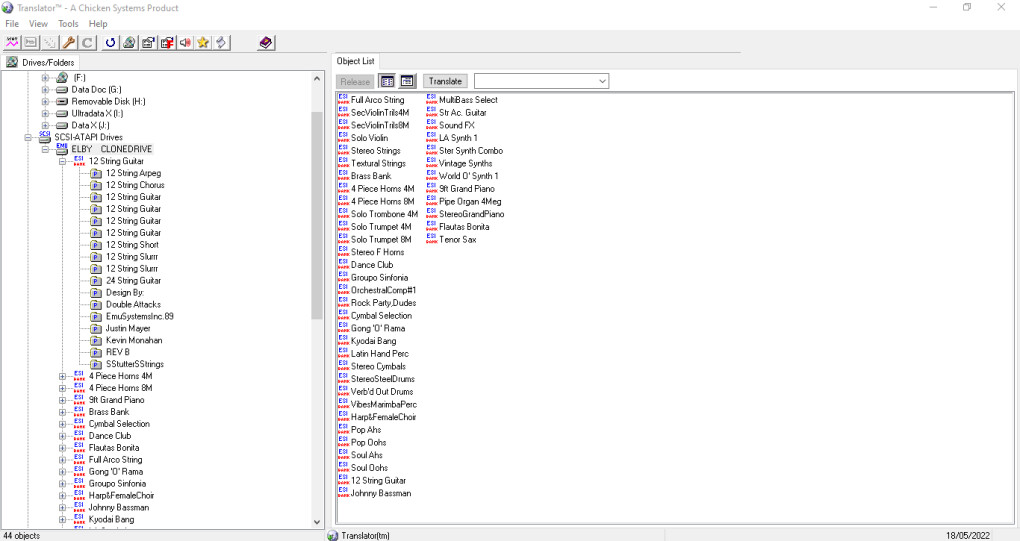Open the View menu
The image size is (1020, 541).
(x=38, y=24)
